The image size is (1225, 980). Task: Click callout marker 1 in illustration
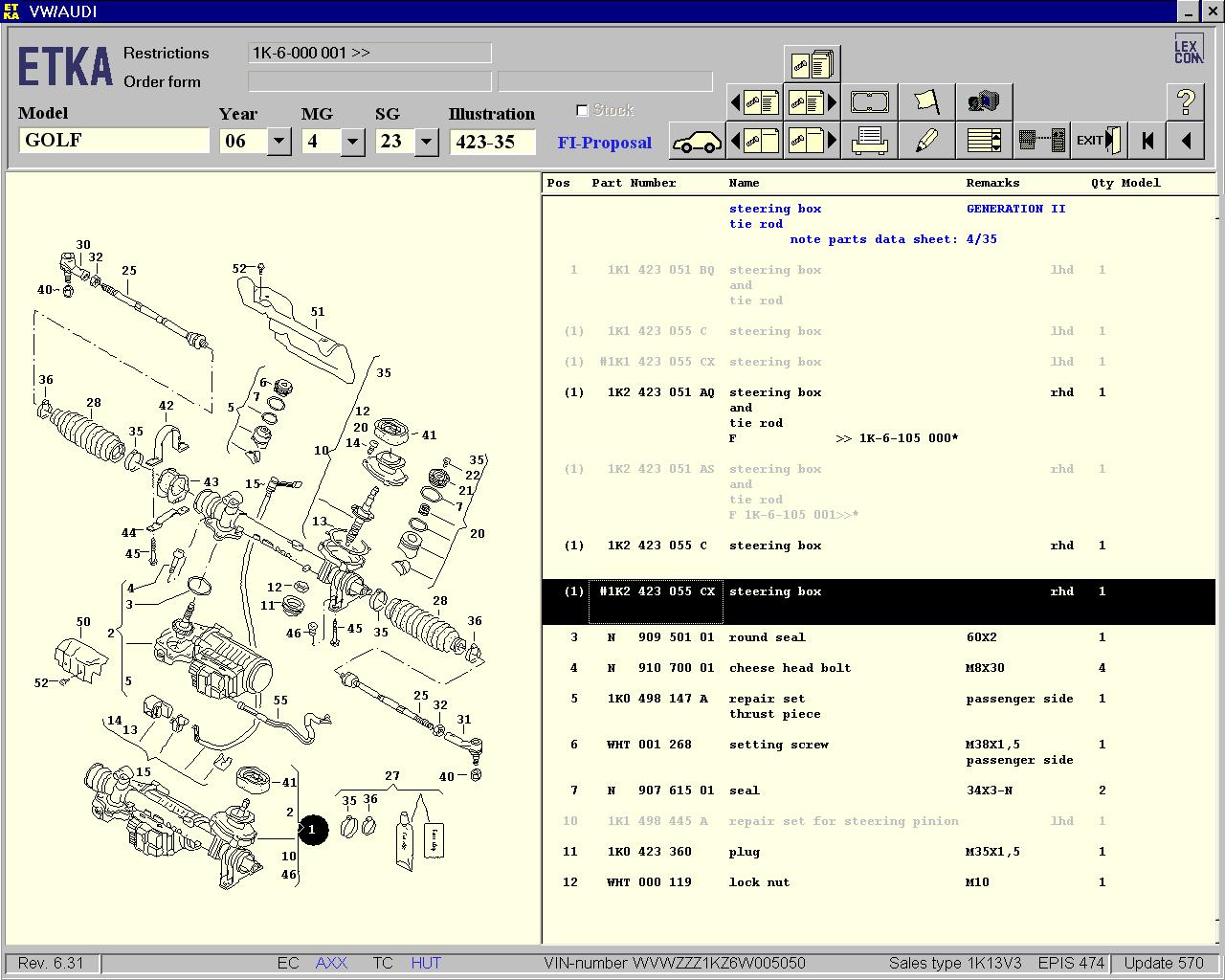(x=313, y=830)
